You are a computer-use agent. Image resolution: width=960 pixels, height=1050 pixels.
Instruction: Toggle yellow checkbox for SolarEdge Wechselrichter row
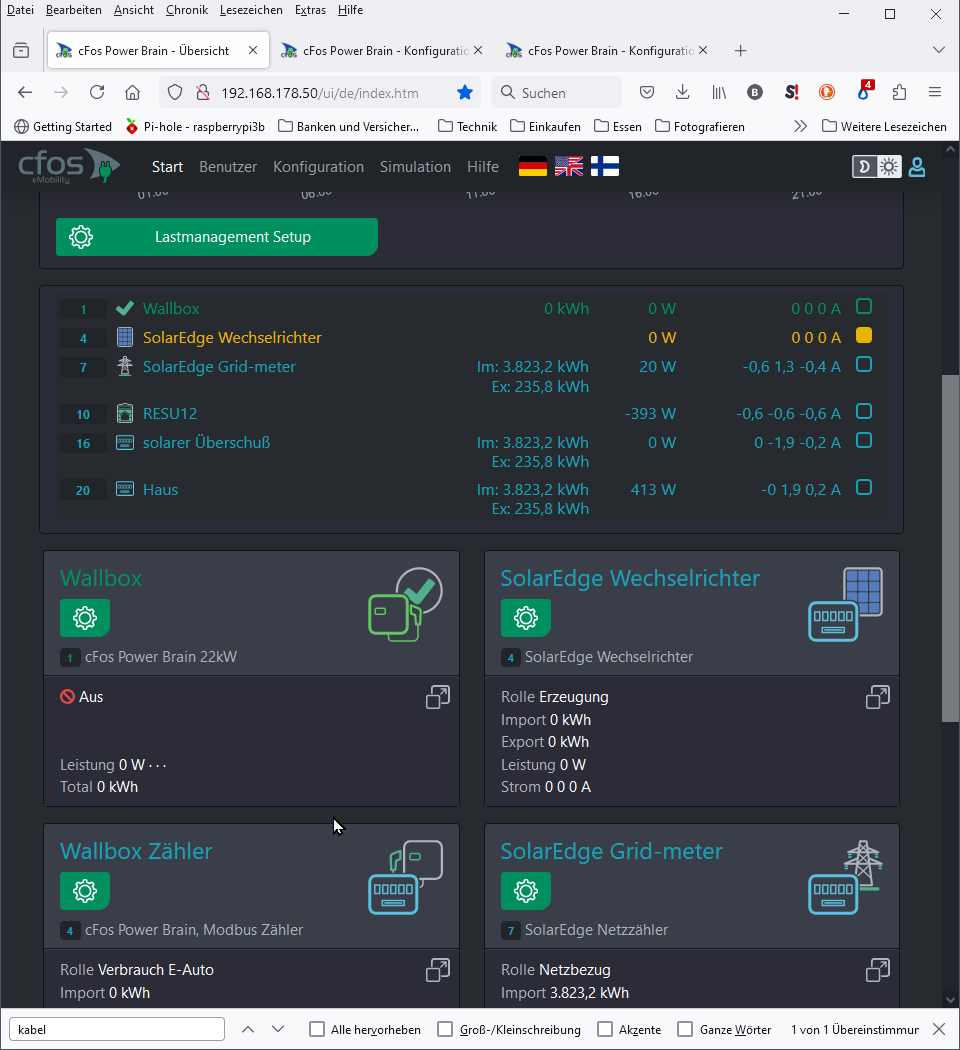[864, 335]
